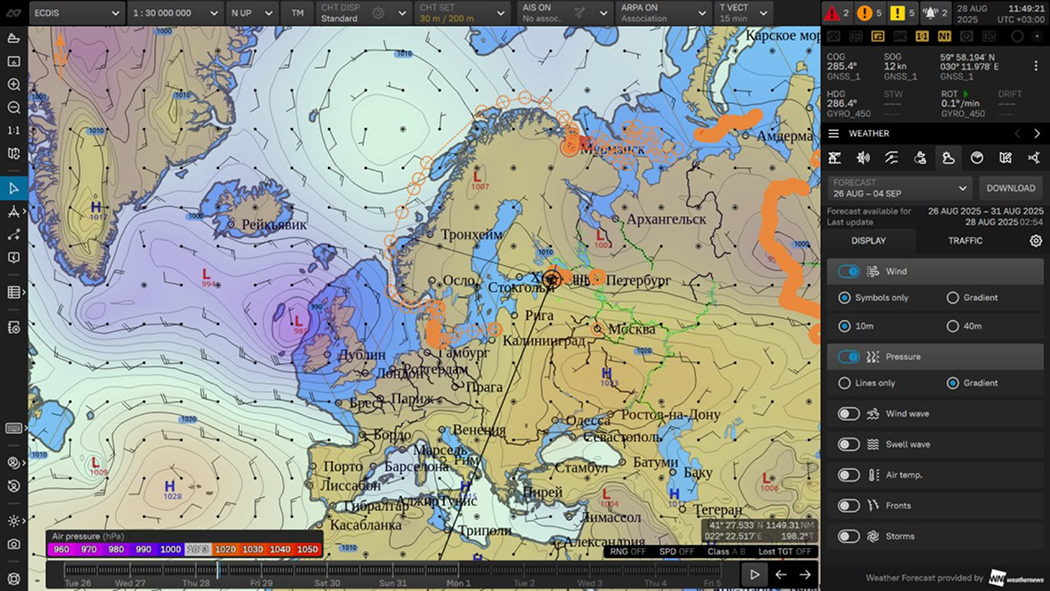
Task: Take a screenshot with the camera icon
Action: click(x=13, y=544)
